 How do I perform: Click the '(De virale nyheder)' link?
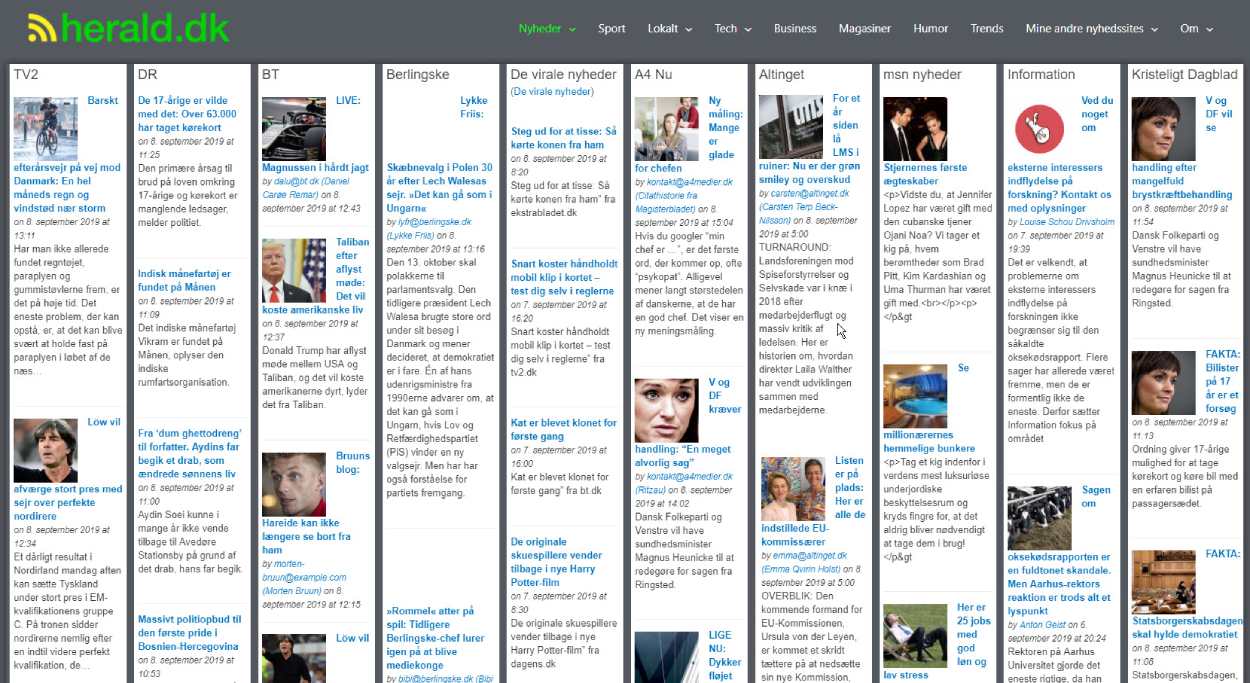coord(551,92)
